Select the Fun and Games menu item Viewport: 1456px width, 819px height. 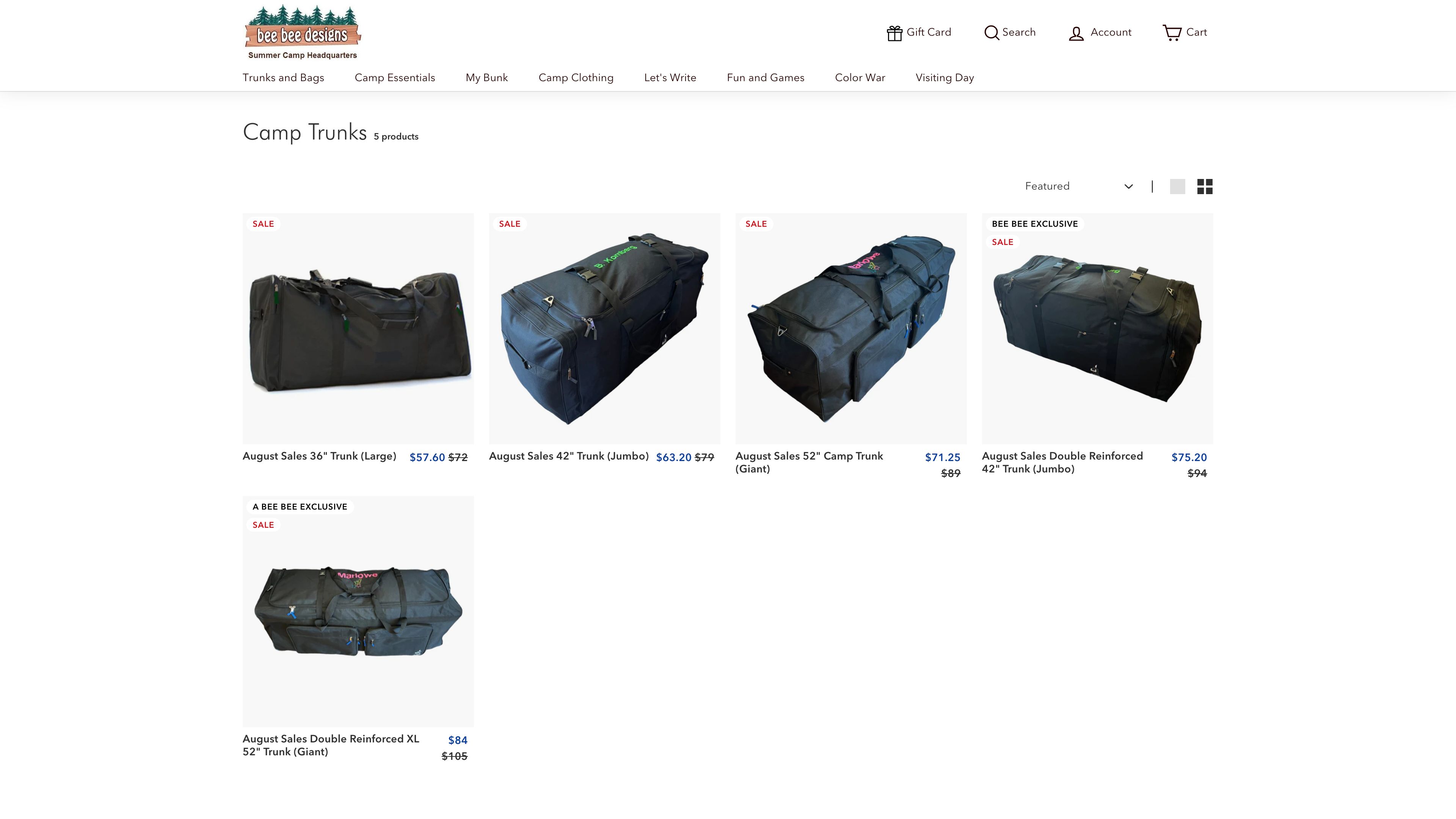point(765,77)
